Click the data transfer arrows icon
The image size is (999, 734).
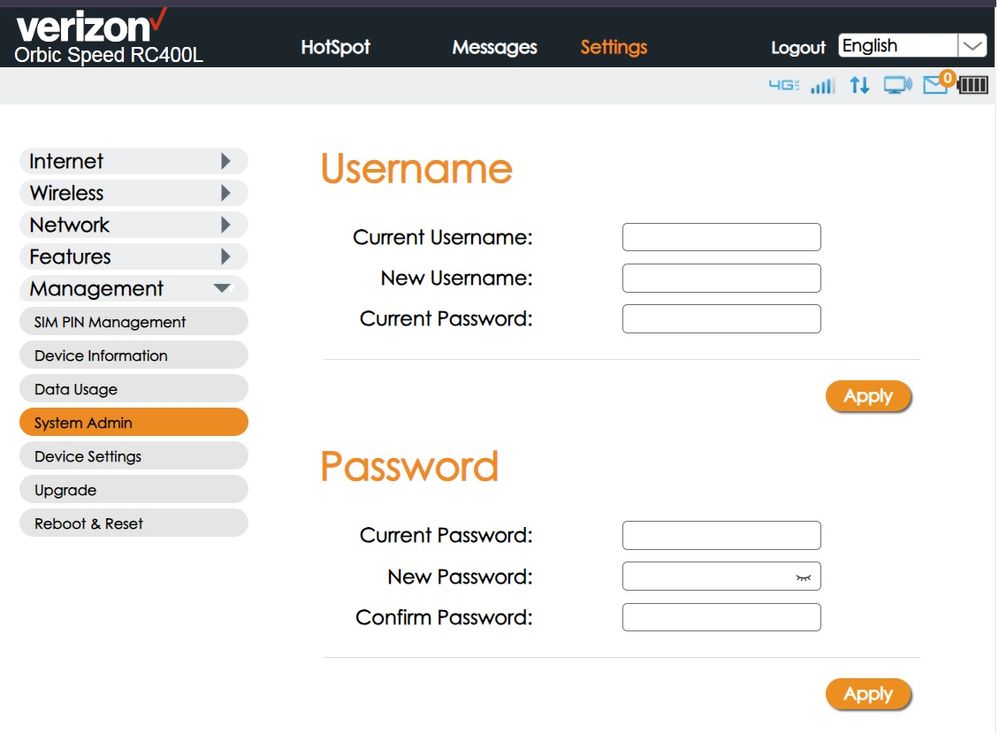pyautogui.click(x=859, y=85)
